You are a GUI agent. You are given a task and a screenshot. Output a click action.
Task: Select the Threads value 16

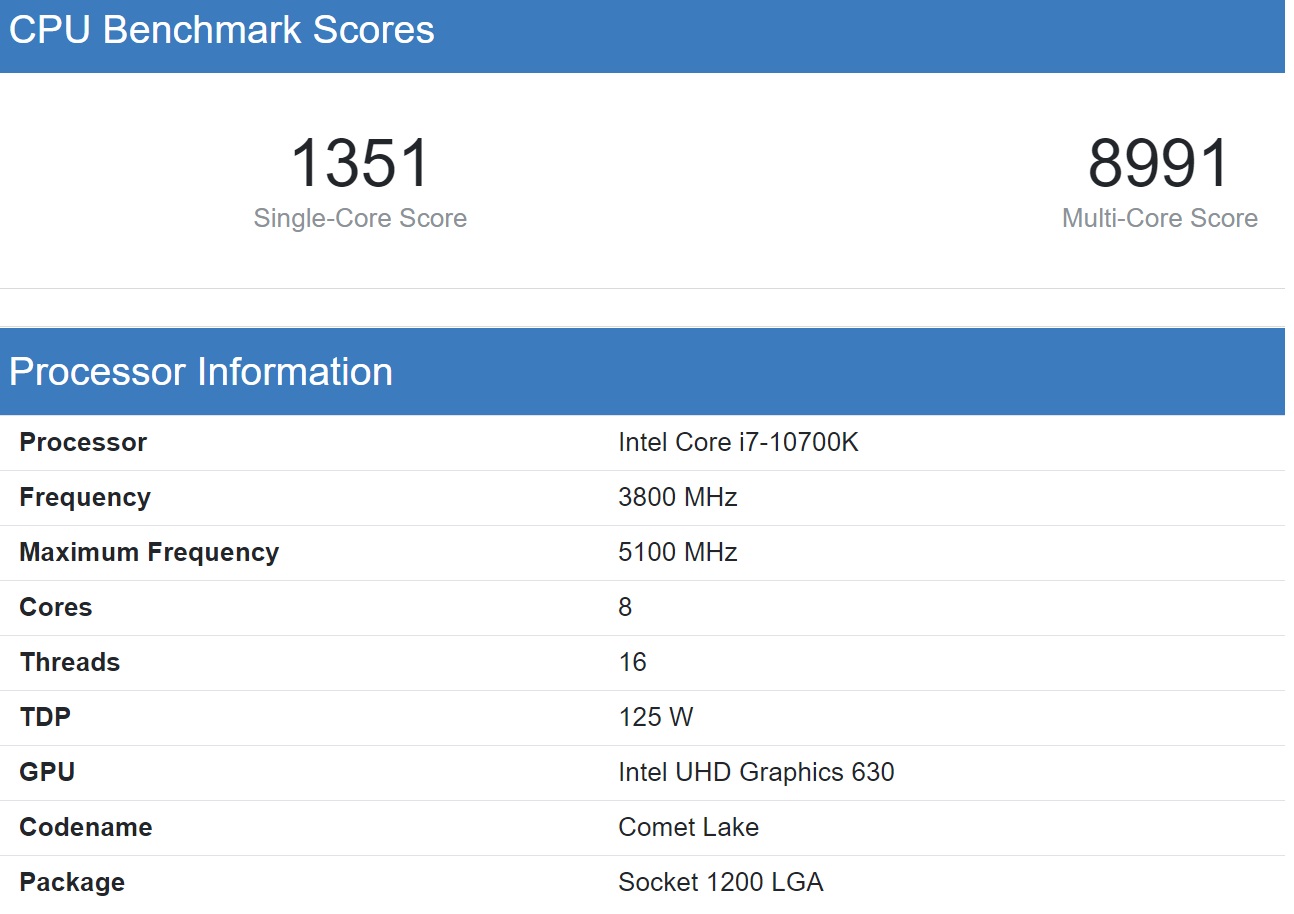pyautogui.click(x=633, y=662)
